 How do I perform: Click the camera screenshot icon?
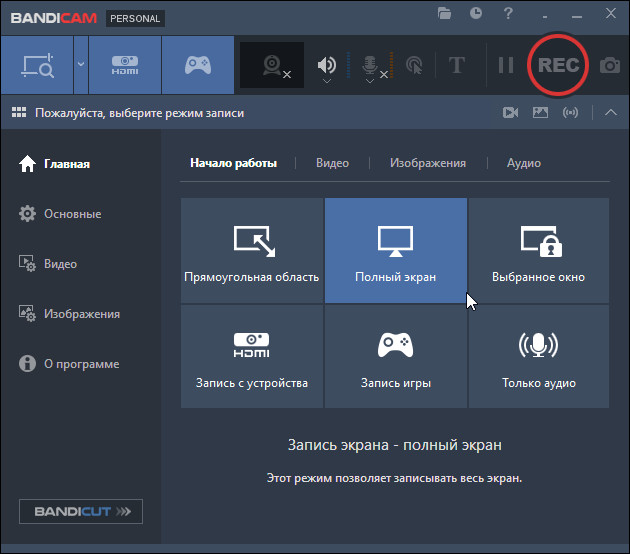point(609,65)
